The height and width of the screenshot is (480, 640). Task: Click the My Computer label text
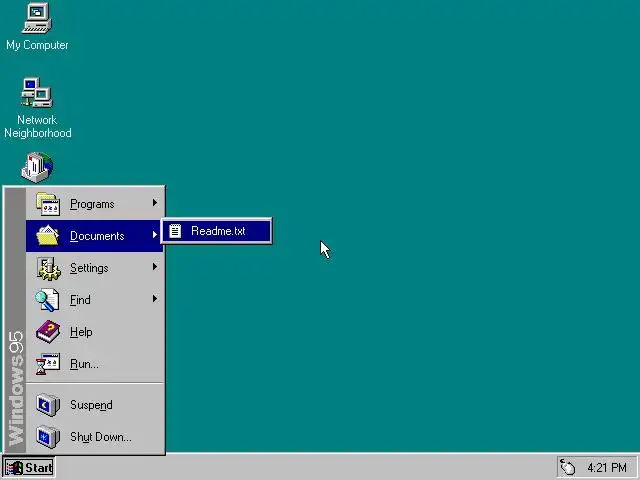[37, 45]
